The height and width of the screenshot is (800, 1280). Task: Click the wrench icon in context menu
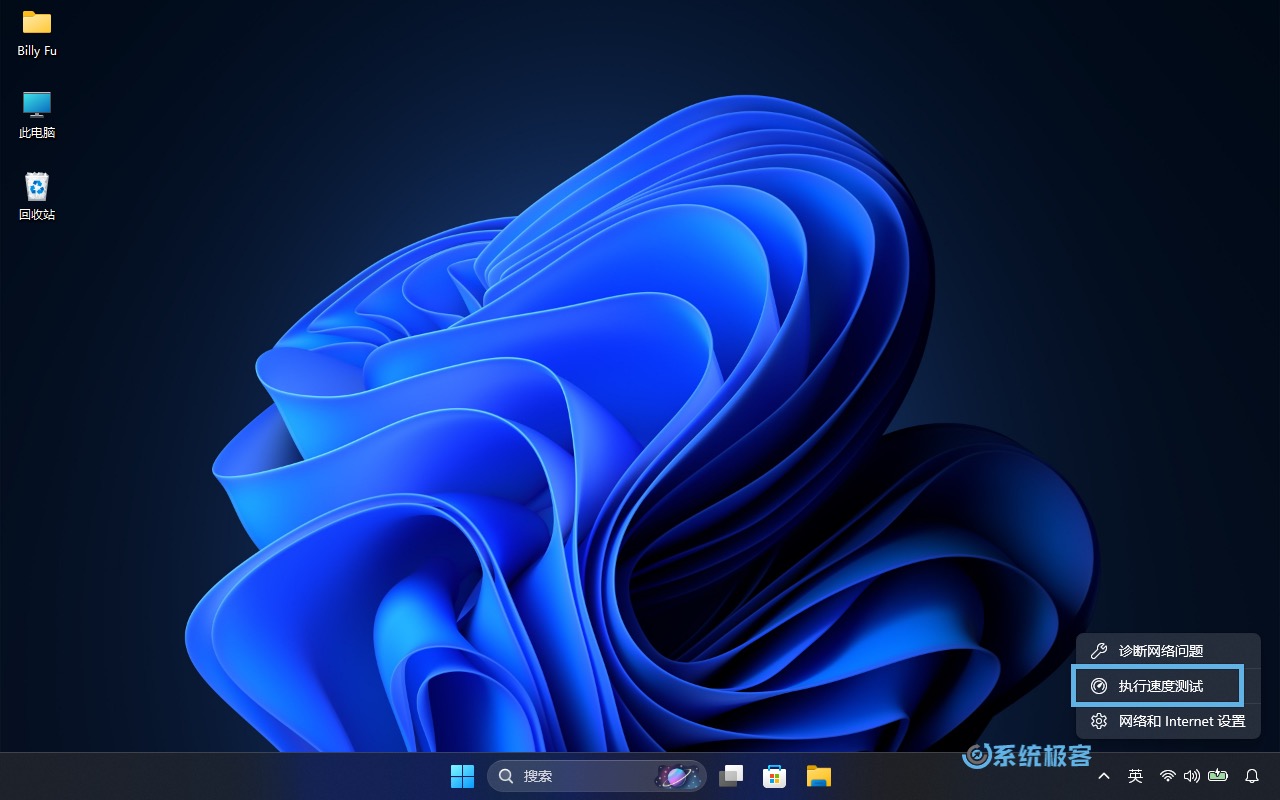(1098, 651)
